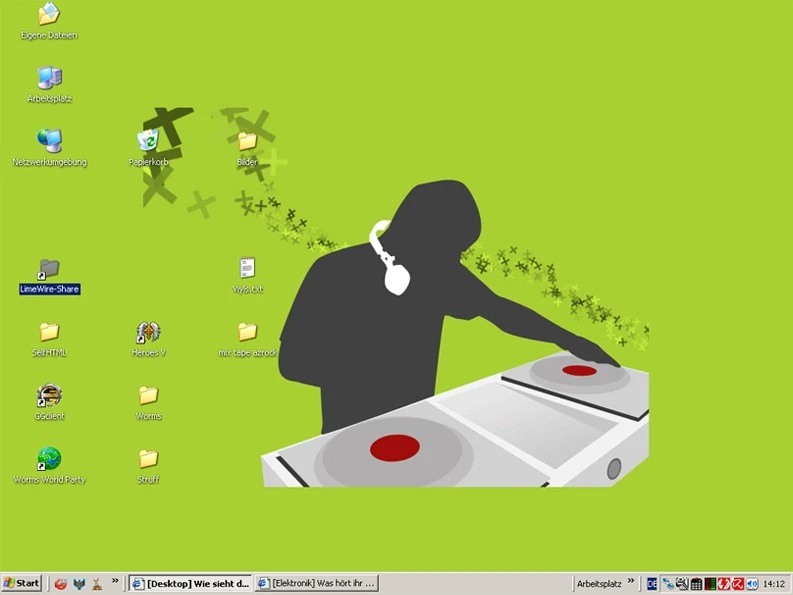Switch to the [Desktop] Wie sieht d... window
Viewport: 793px width, 595px height.
pos(190,583)
